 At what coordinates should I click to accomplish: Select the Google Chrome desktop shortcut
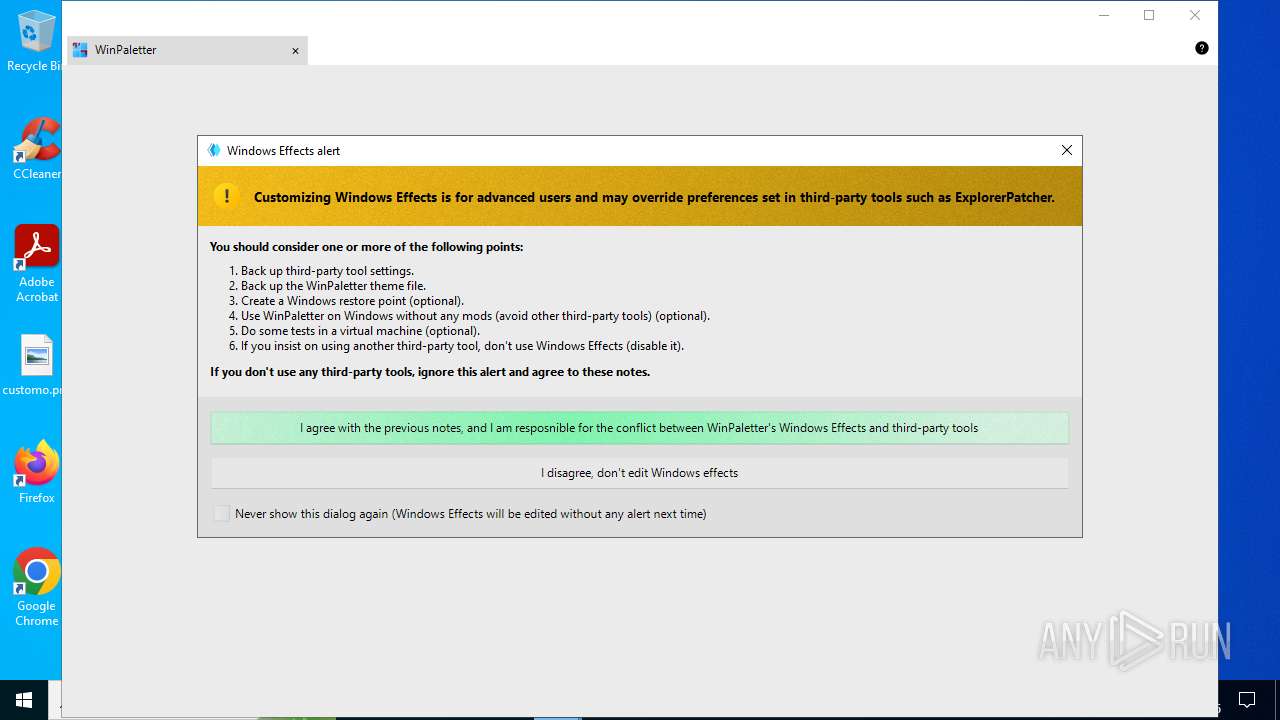pyautogui.click(x=37, y=587)
